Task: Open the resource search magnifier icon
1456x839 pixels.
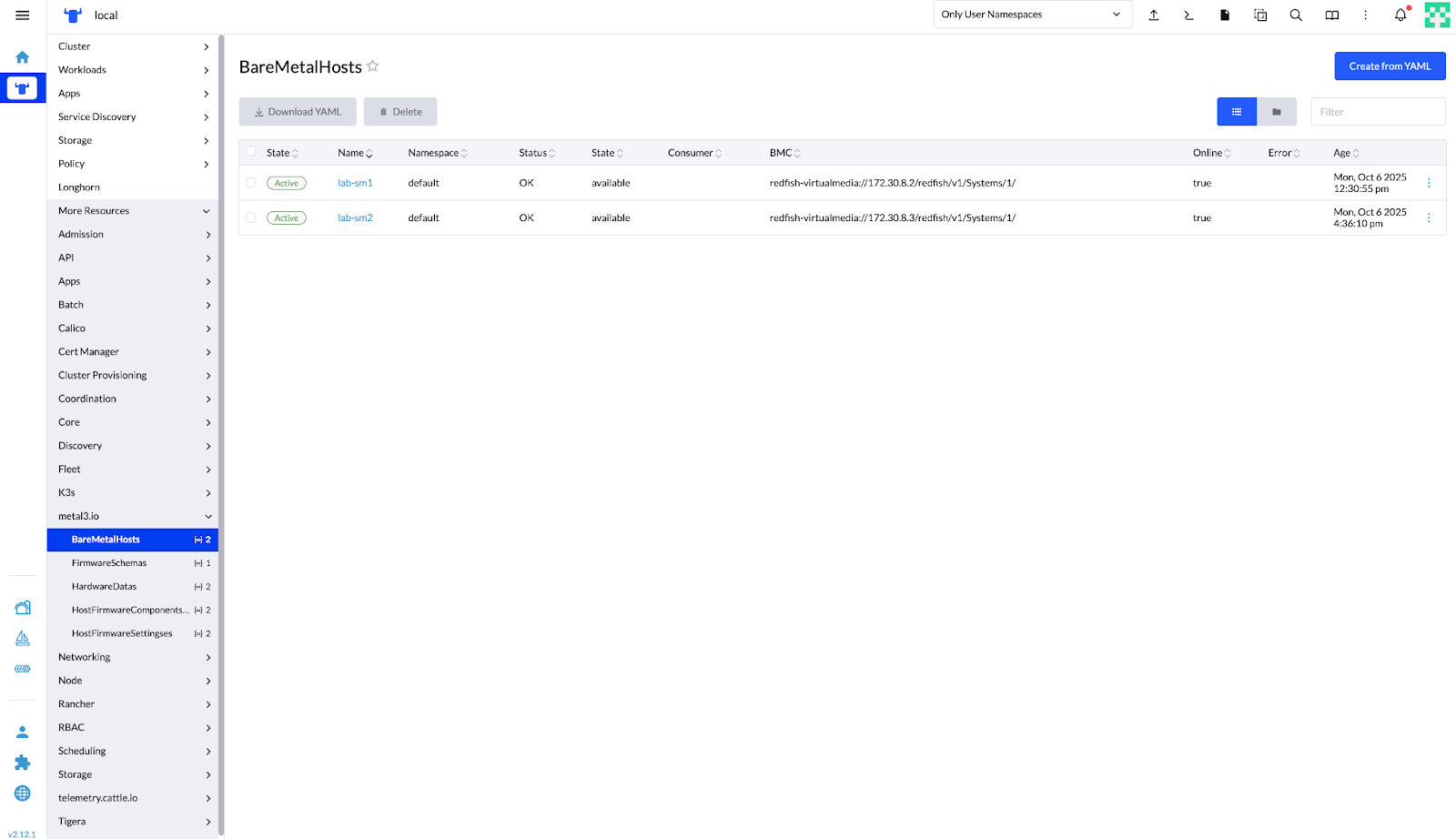Action: pos(1296,15)
